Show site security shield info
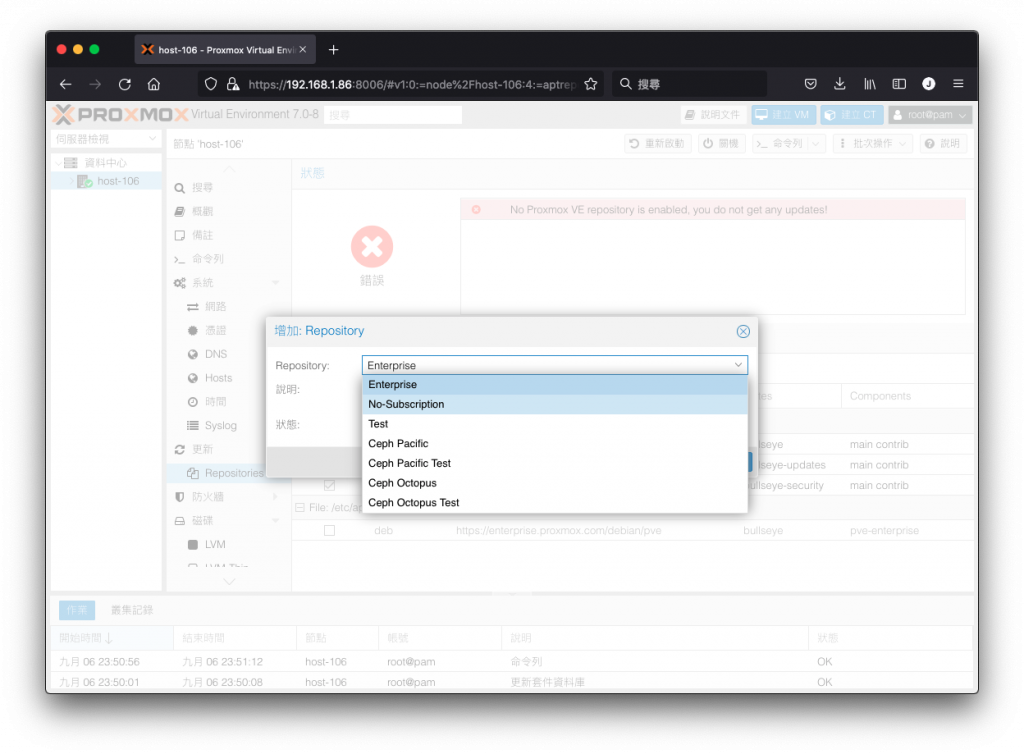 tap(210, 84)
